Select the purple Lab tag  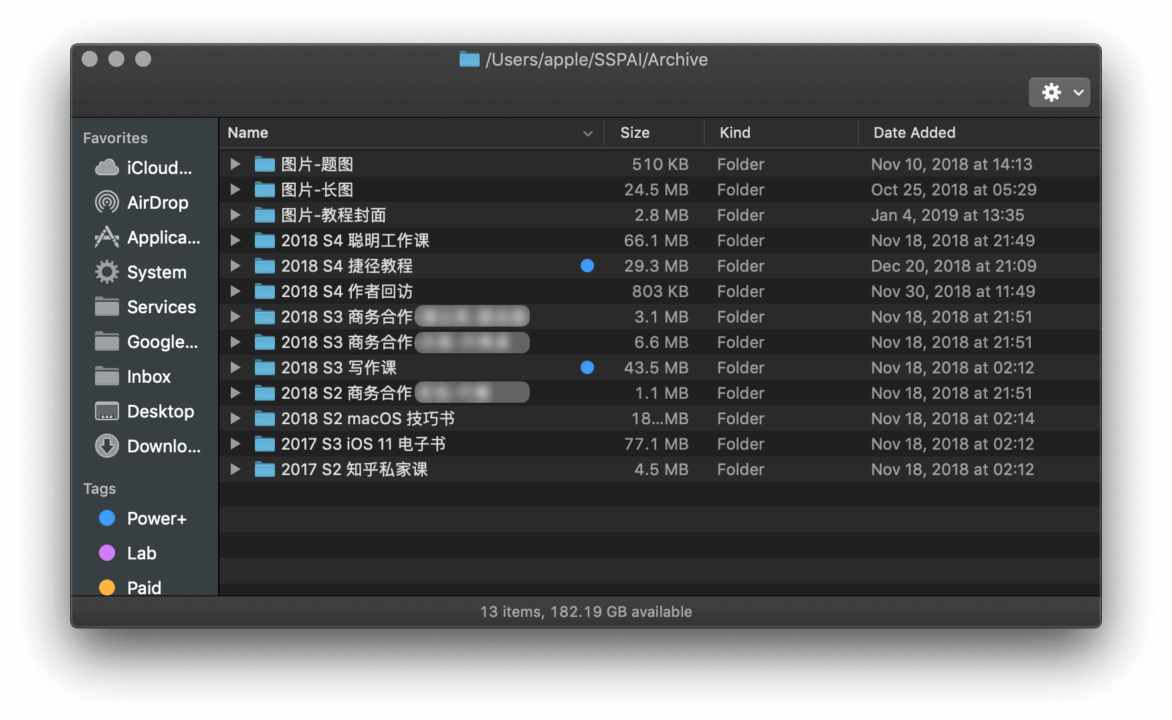107,553
